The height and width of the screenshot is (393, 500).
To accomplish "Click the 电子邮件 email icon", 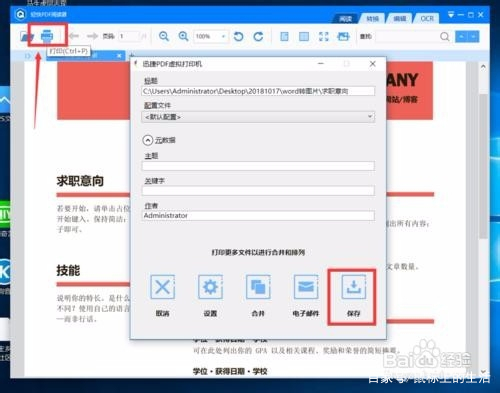I will pyautogui.click(x=306, y=287).
